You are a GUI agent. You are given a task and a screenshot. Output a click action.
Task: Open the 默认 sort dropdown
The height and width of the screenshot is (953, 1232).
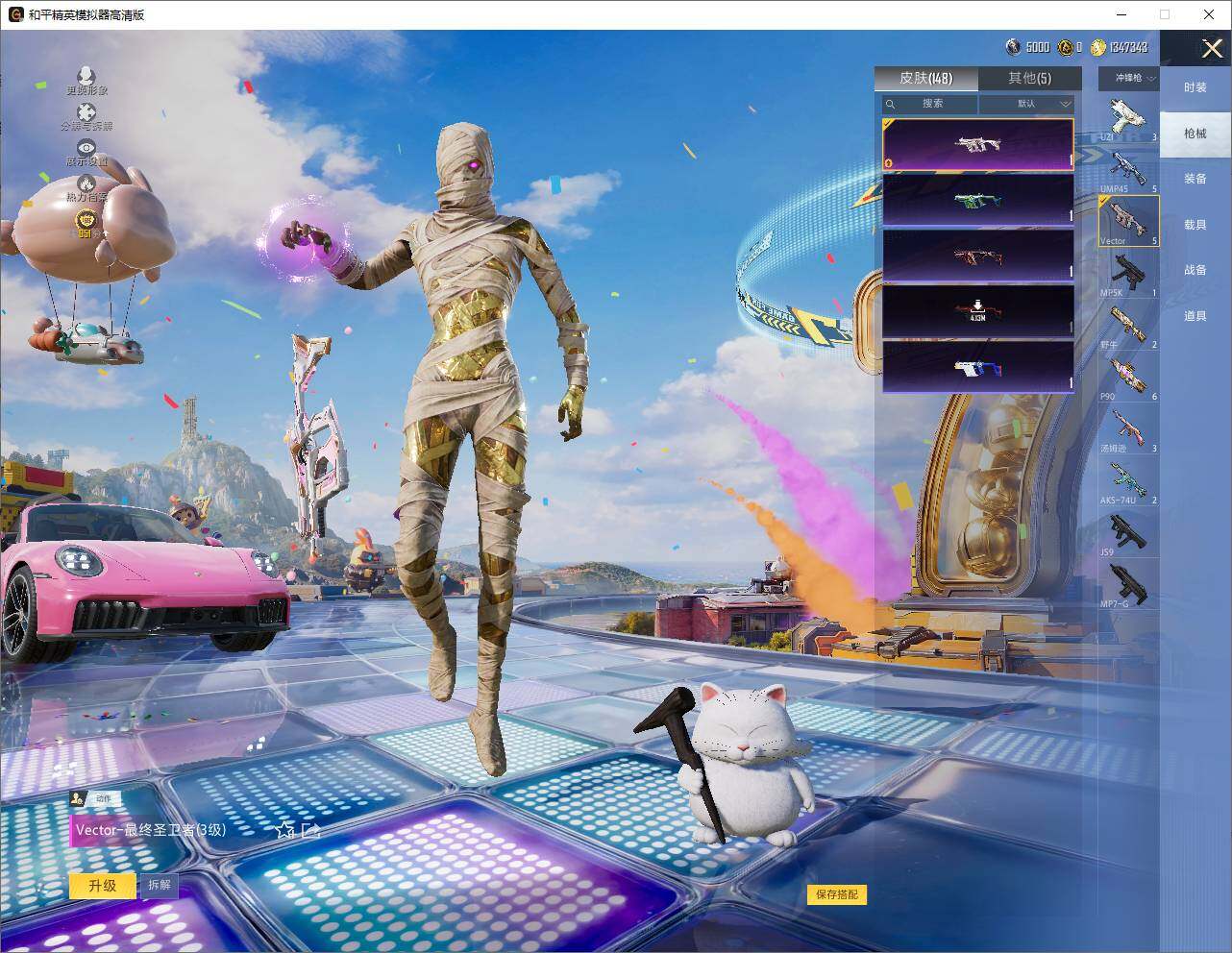(1027, 104)
